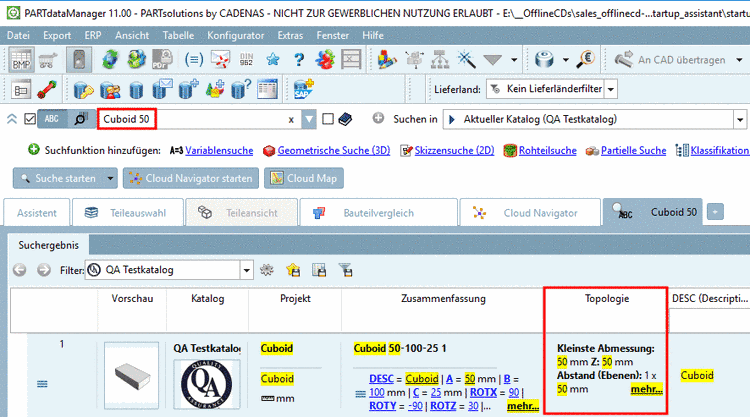This screenshot has width=750, height=417.
Task: Click the BMP table view toolbar icon
Action: point(21,60)
